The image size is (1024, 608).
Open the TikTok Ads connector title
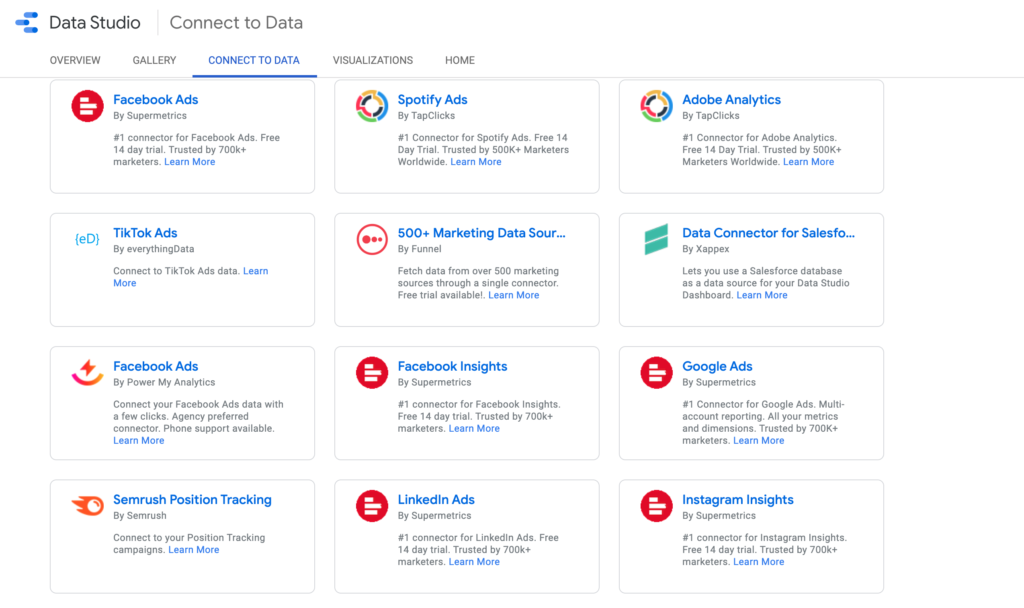pyautogui.click(x=145, y=232)
